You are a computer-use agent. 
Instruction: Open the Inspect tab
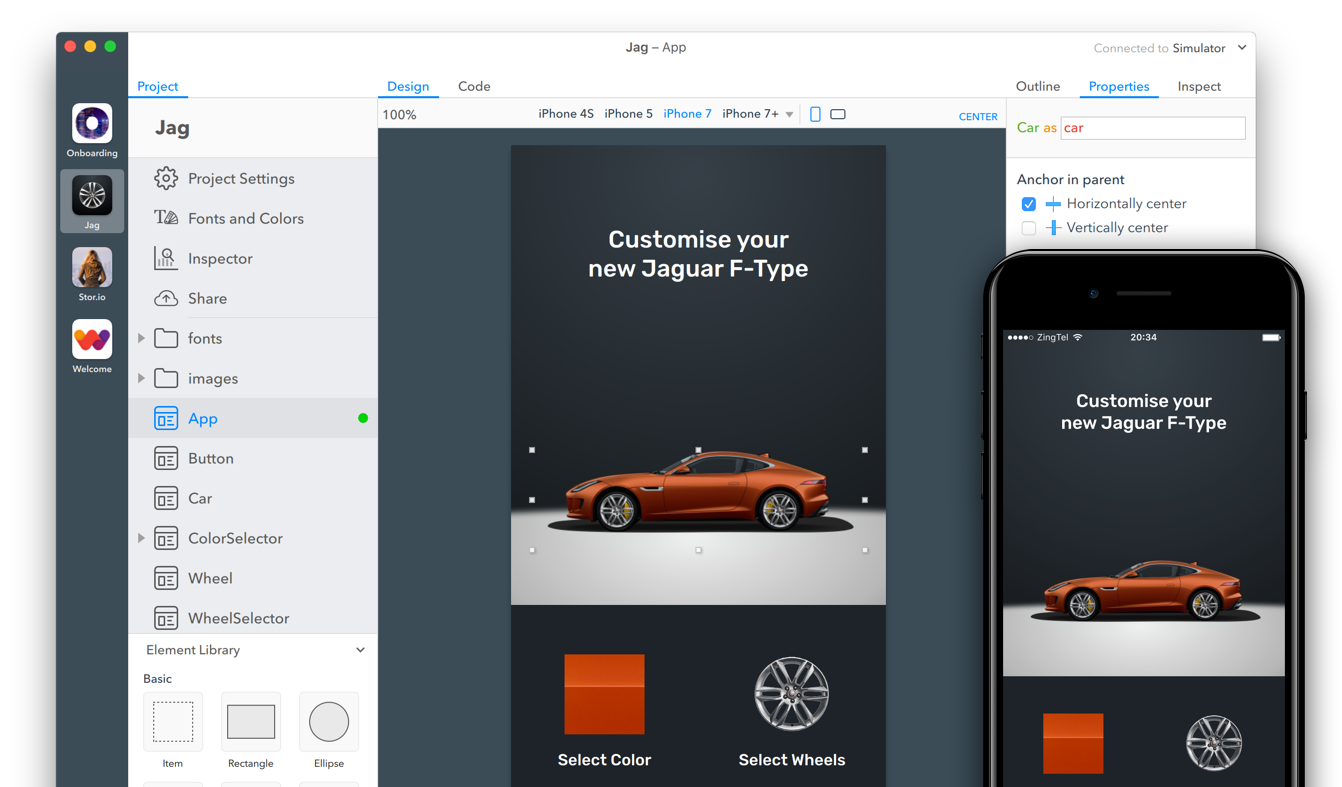1199,86
